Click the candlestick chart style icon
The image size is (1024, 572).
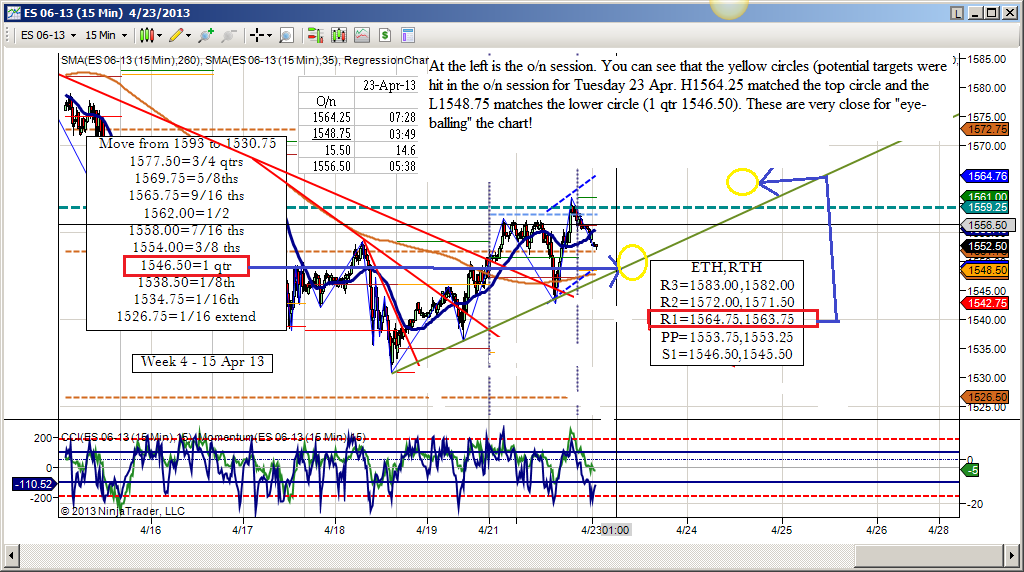coord(146,35)
